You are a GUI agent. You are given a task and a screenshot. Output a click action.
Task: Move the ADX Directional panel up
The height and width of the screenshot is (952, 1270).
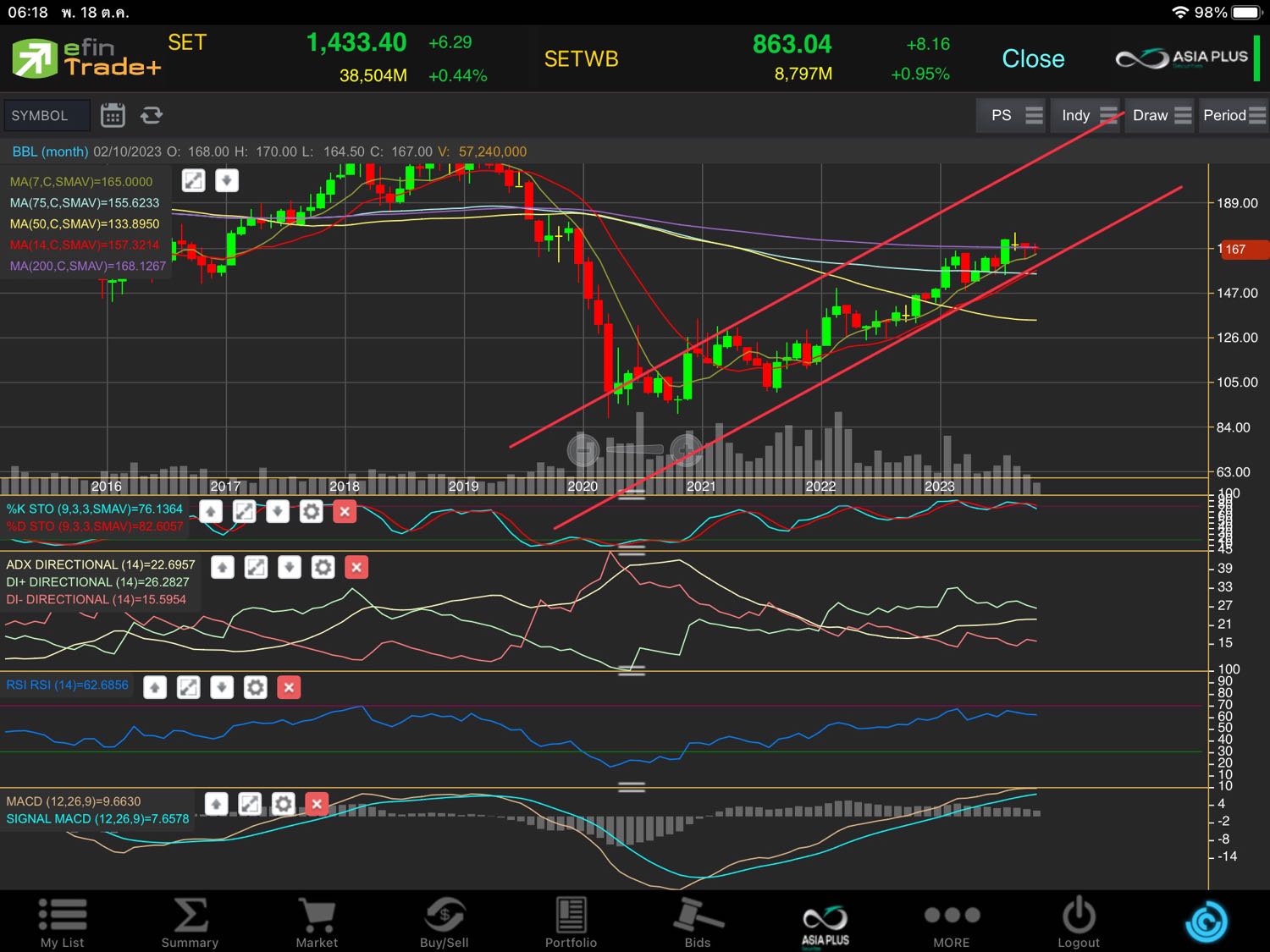click(x=223, y=567)
